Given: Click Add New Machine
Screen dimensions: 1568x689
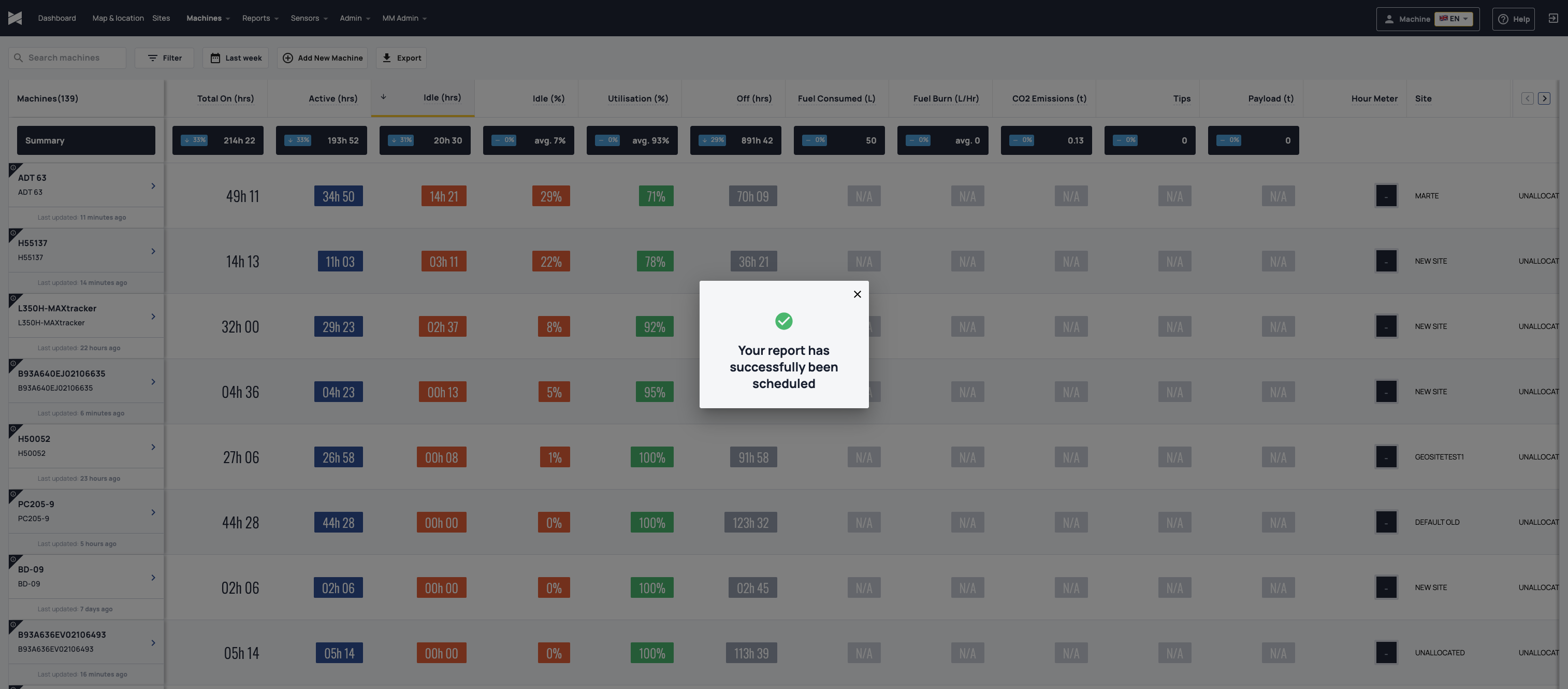Looking at the screenshot, I should click(x=323, y=58).
